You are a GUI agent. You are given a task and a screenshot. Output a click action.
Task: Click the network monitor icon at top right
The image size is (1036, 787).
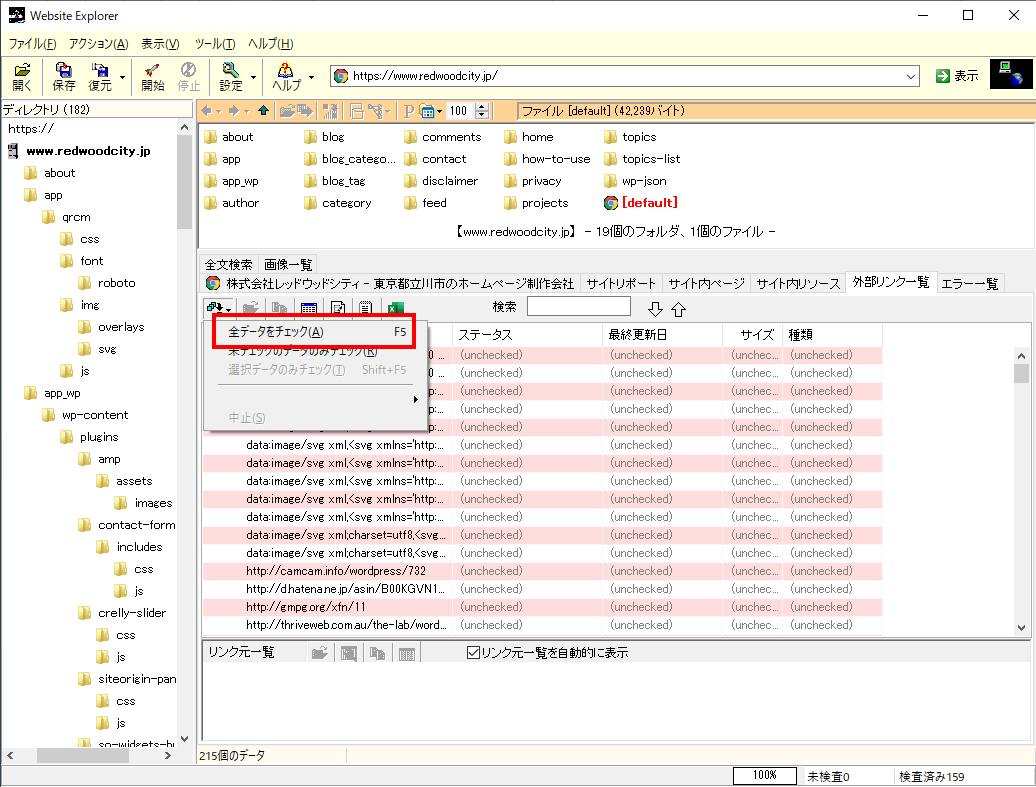tap(1011, 74)
